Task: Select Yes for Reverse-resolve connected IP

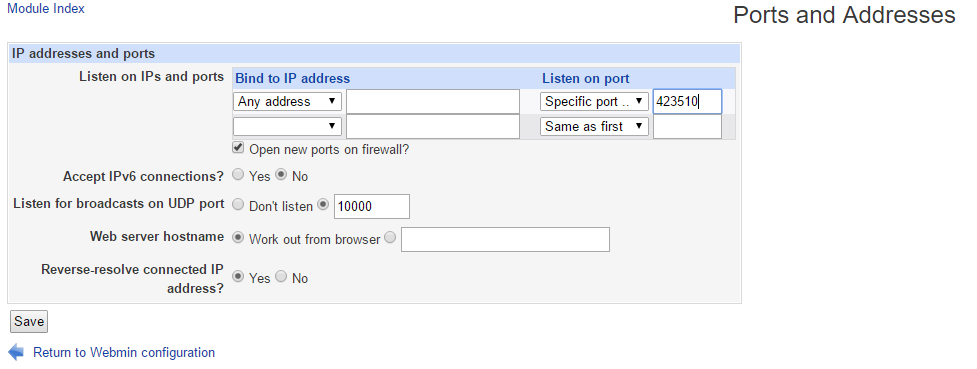Action: (x=238, y=276)
